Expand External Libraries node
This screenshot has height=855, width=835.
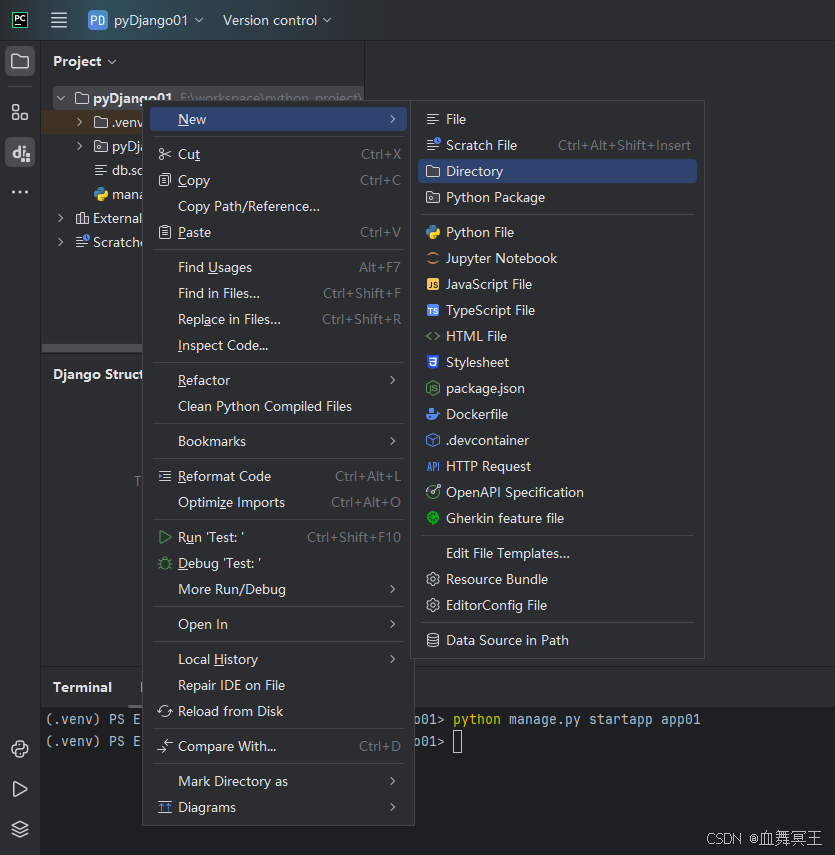point(61,218)
